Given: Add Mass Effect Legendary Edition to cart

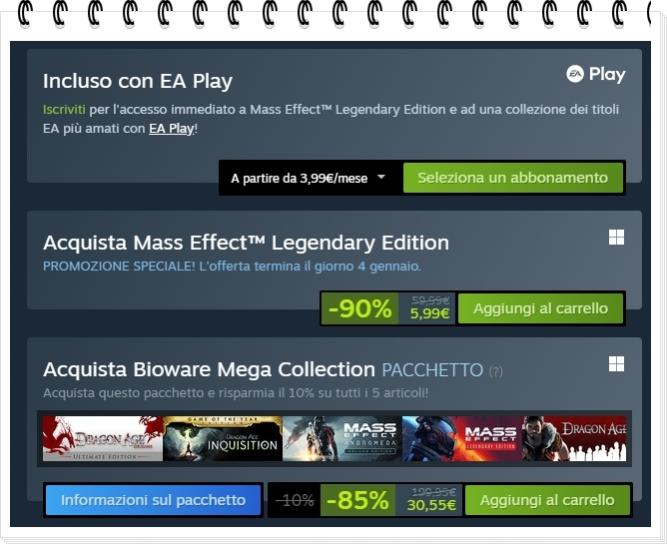Looking at the screenshot, I should click(540, 308).
